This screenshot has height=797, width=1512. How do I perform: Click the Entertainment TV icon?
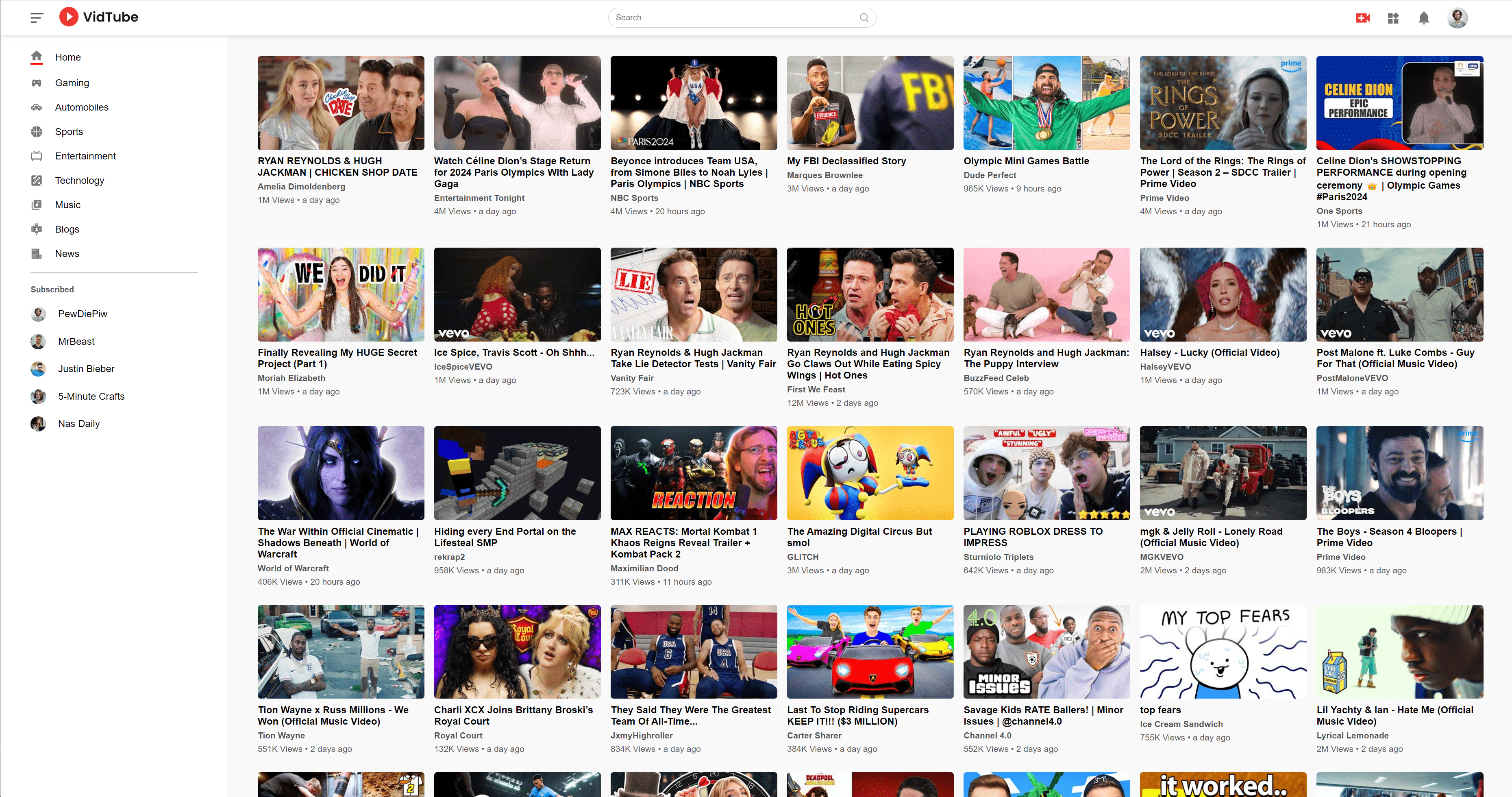(37, 156)
